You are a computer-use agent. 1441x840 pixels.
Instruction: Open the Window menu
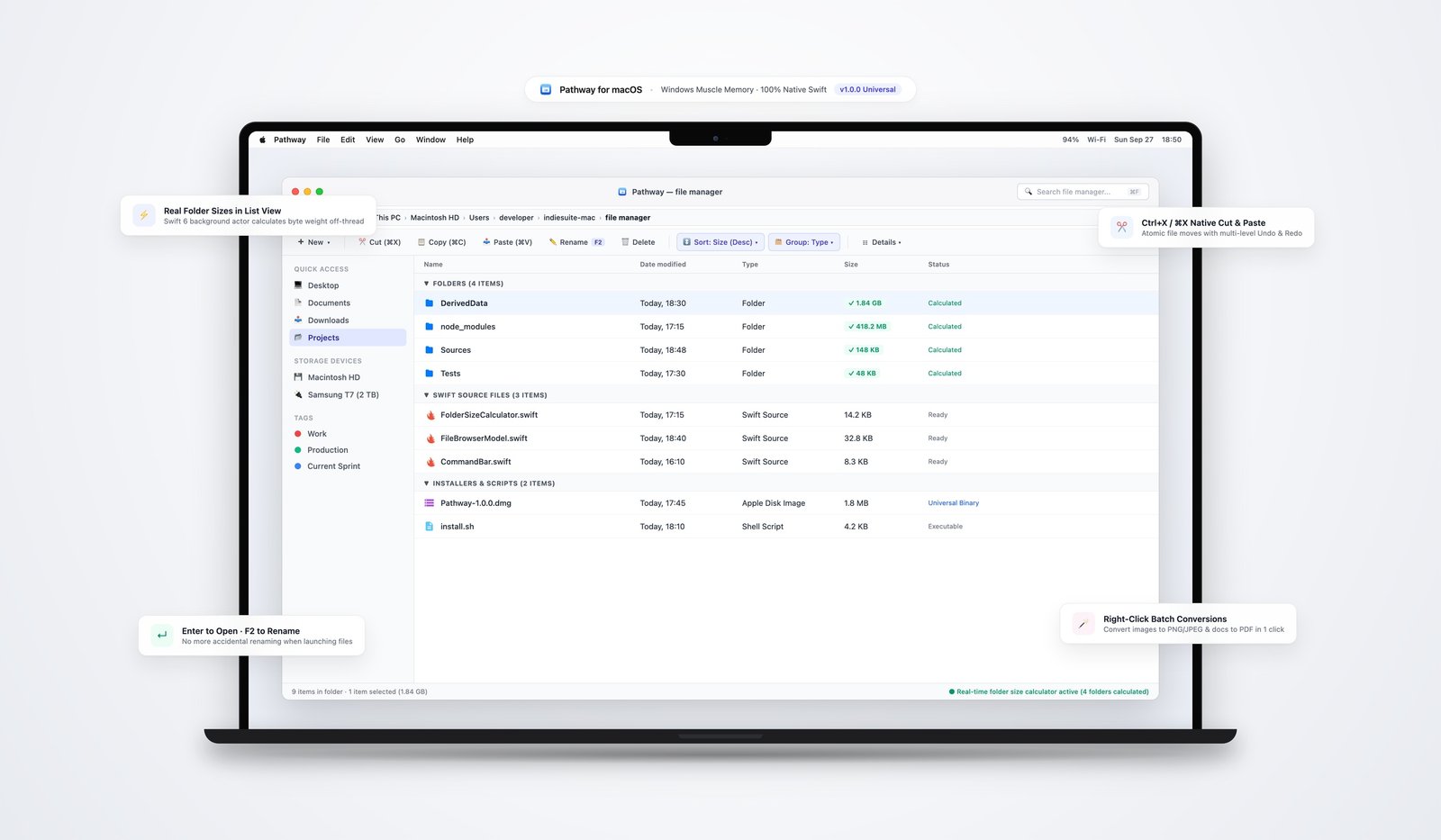tap(430, 140)
